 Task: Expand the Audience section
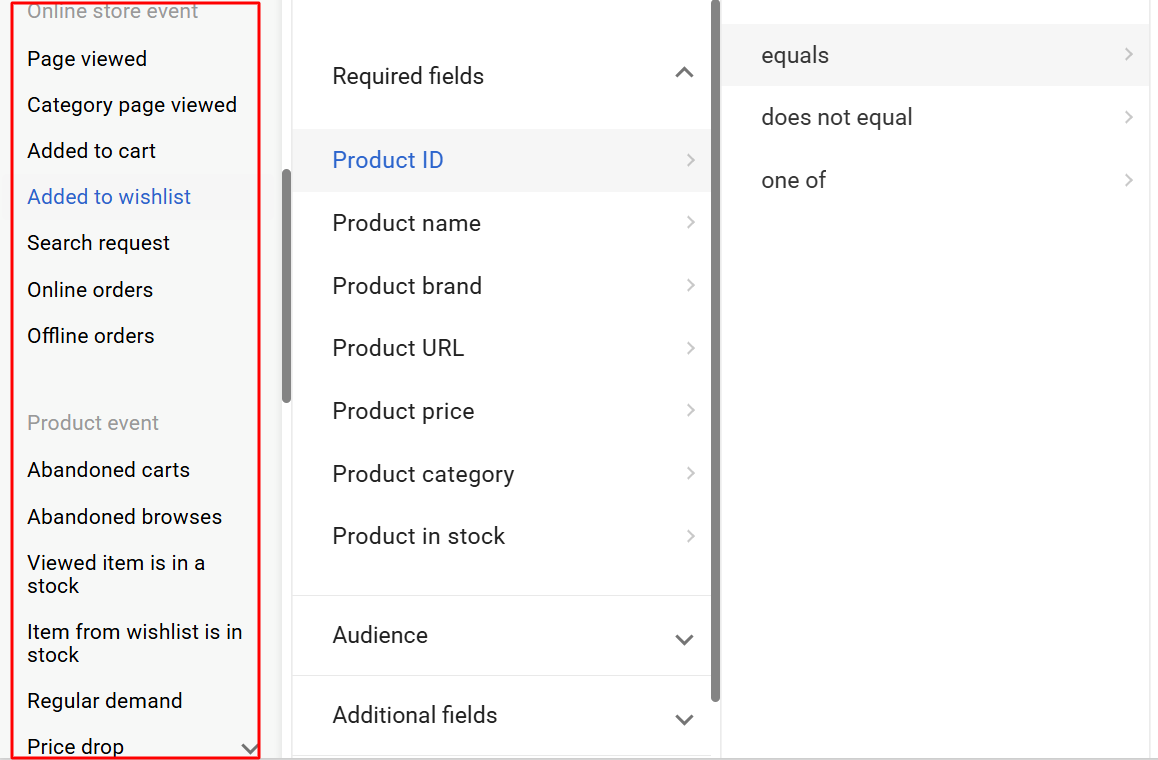(x=684, y=639)
